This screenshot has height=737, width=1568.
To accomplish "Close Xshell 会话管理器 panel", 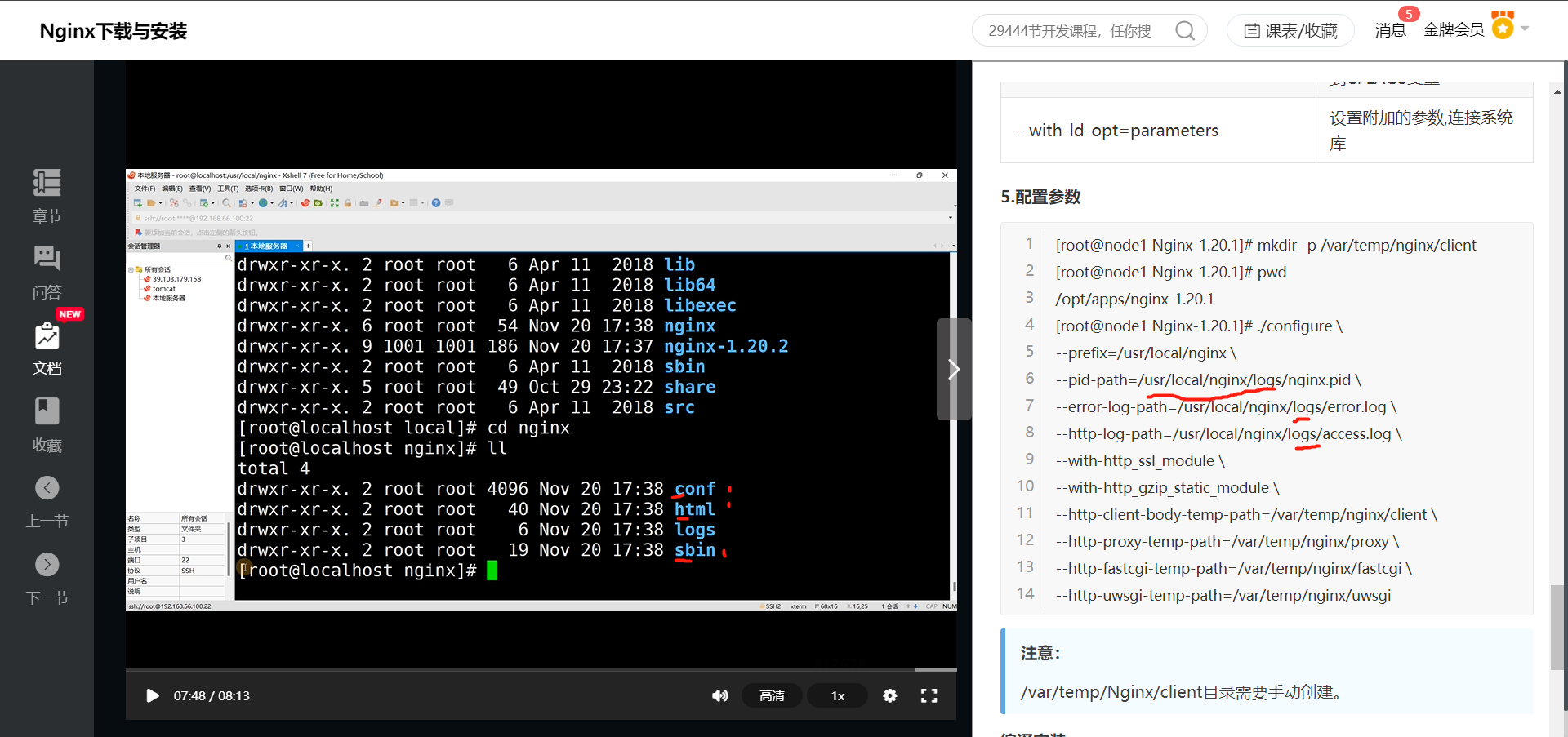I will pos(229,246).
